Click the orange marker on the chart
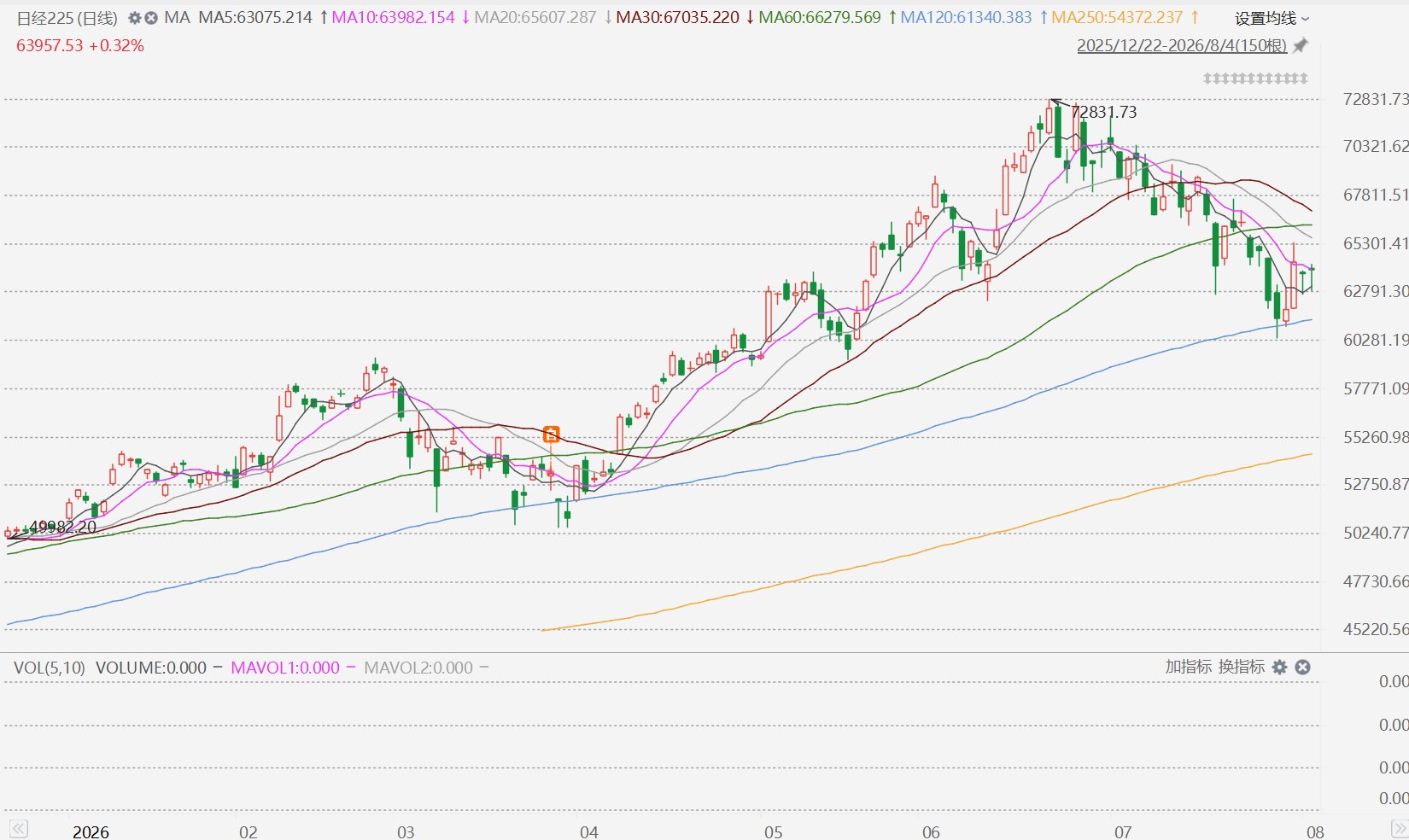The height and width of the screenshot is (840, 1409). [x=552, y=435]
